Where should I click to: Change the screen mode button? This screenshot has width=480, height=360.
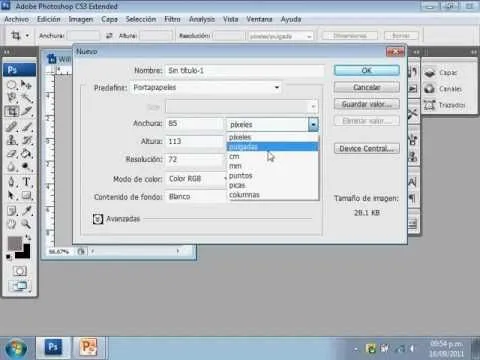tap(20, 286)
